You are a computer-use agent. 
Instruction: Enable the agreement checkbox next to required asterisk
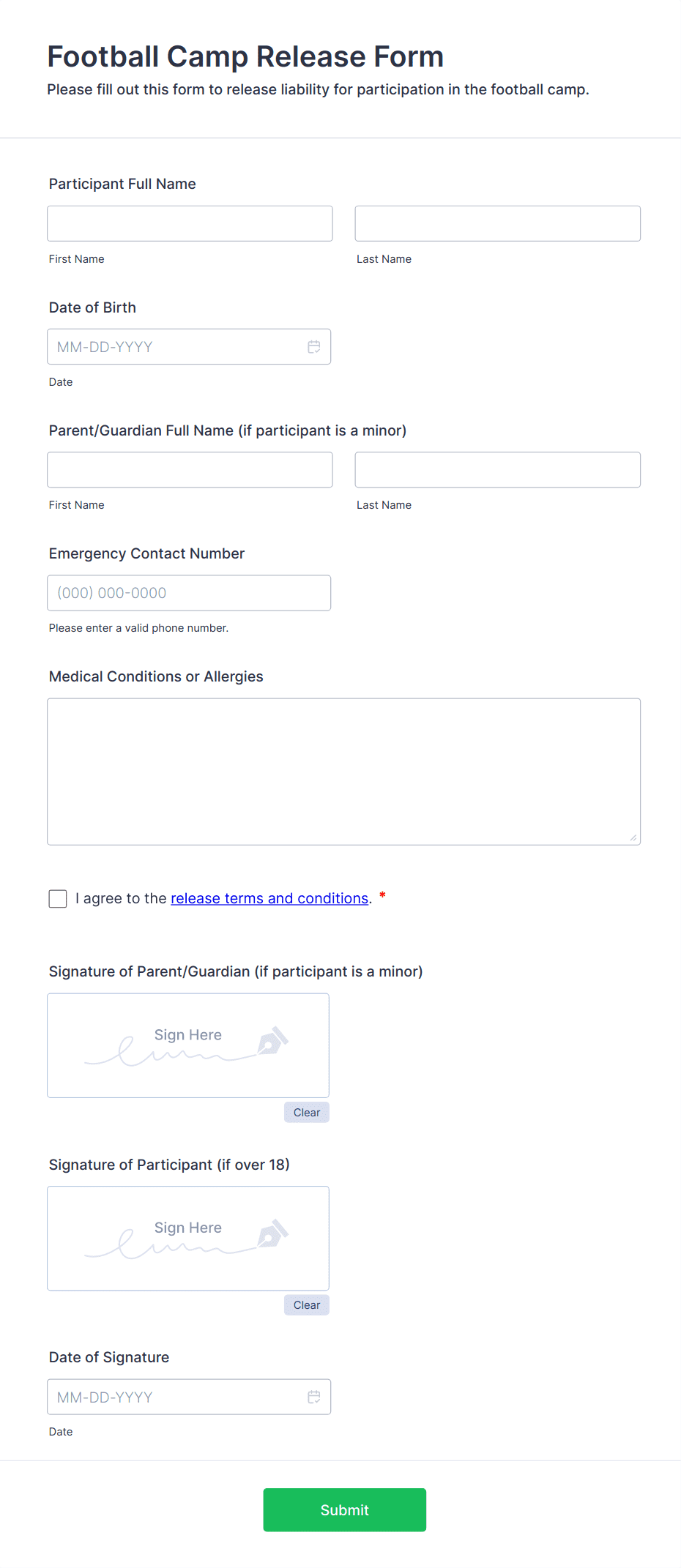tap(57, 898)
